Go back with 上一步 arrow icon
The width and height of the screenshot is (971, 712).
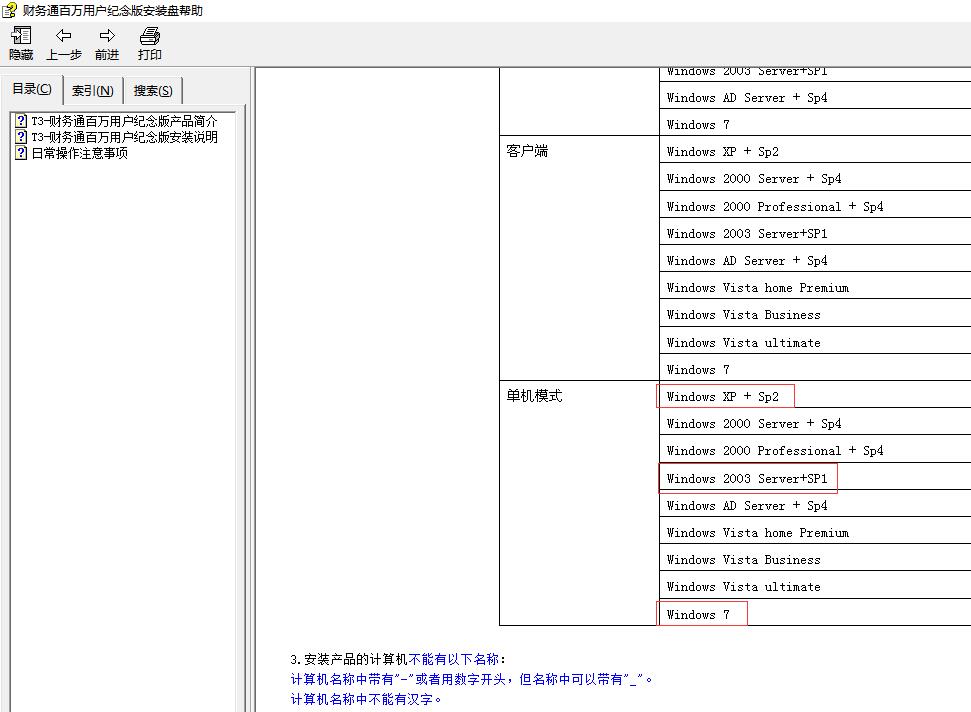63,35
